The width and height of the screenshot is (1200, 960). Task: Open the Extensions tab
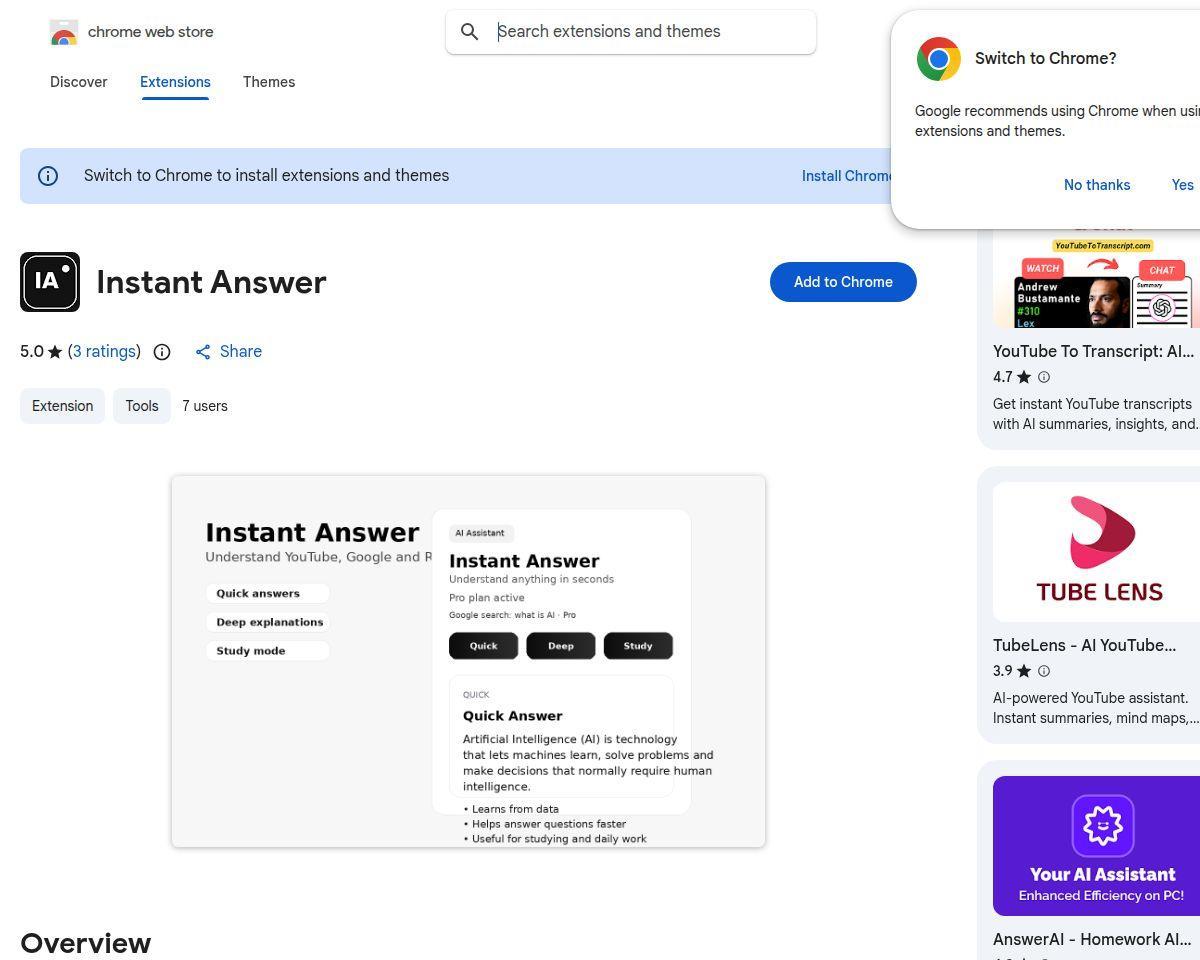(x=175, y=82)
